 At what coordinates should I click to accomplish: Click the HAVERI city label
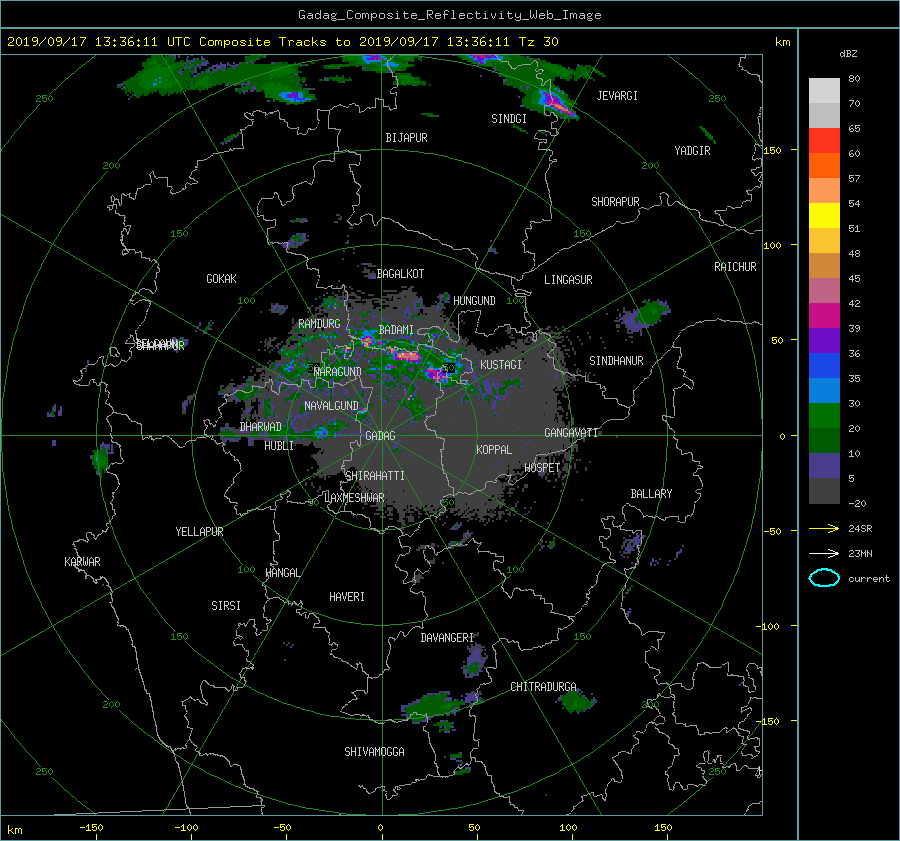tap(347, 597)
